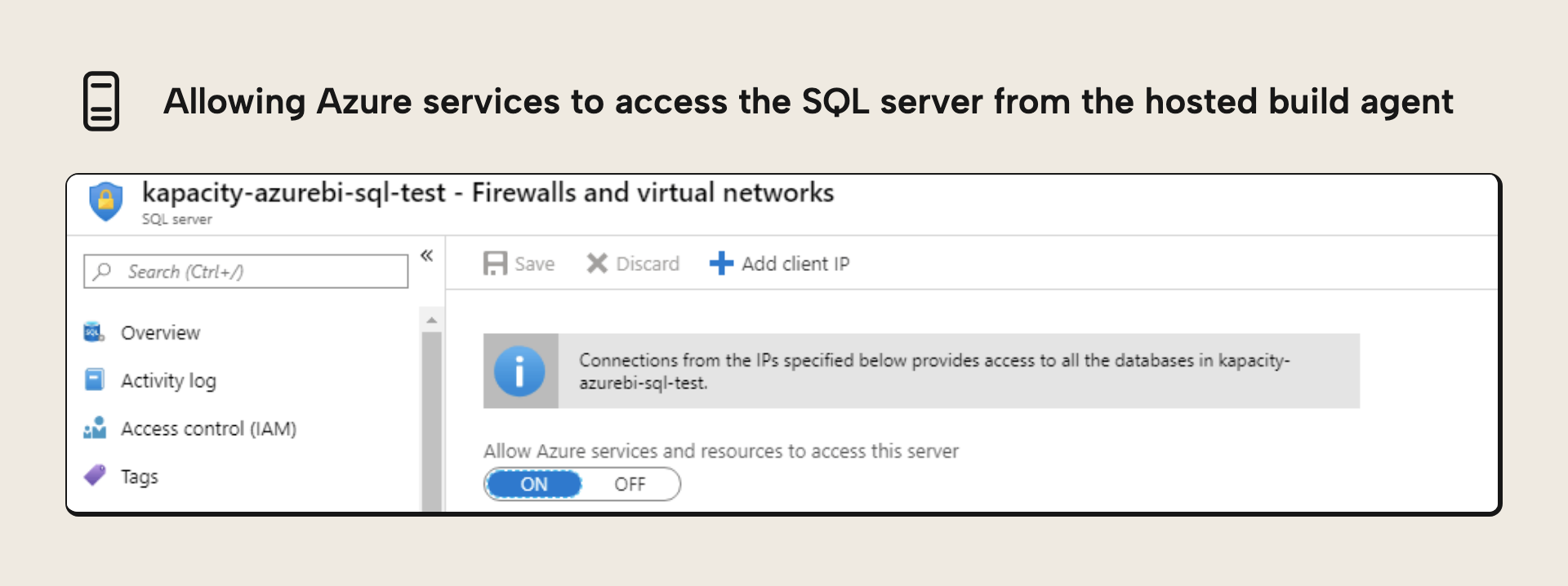Click the Discard X icon
Image resolution: width=1568 pixels, height=586 pixels.
point(597,264)
